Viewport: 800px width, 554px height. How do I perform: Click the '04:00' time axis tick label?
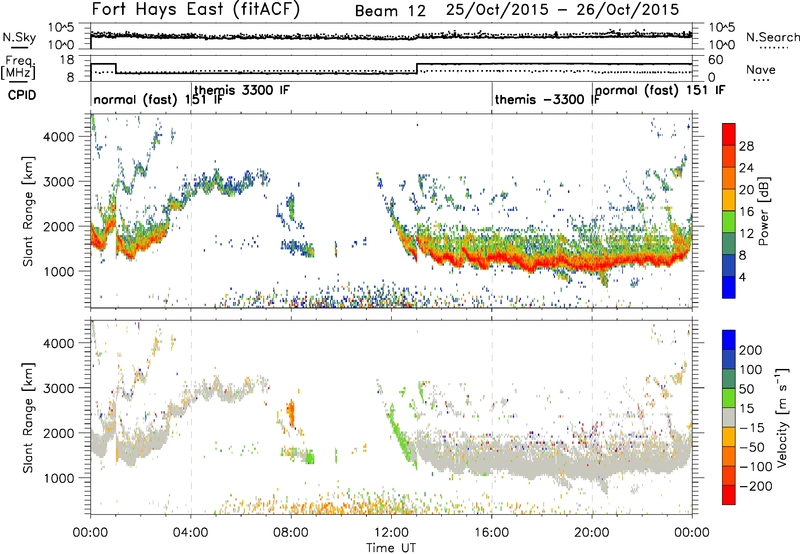pos(191,533)
